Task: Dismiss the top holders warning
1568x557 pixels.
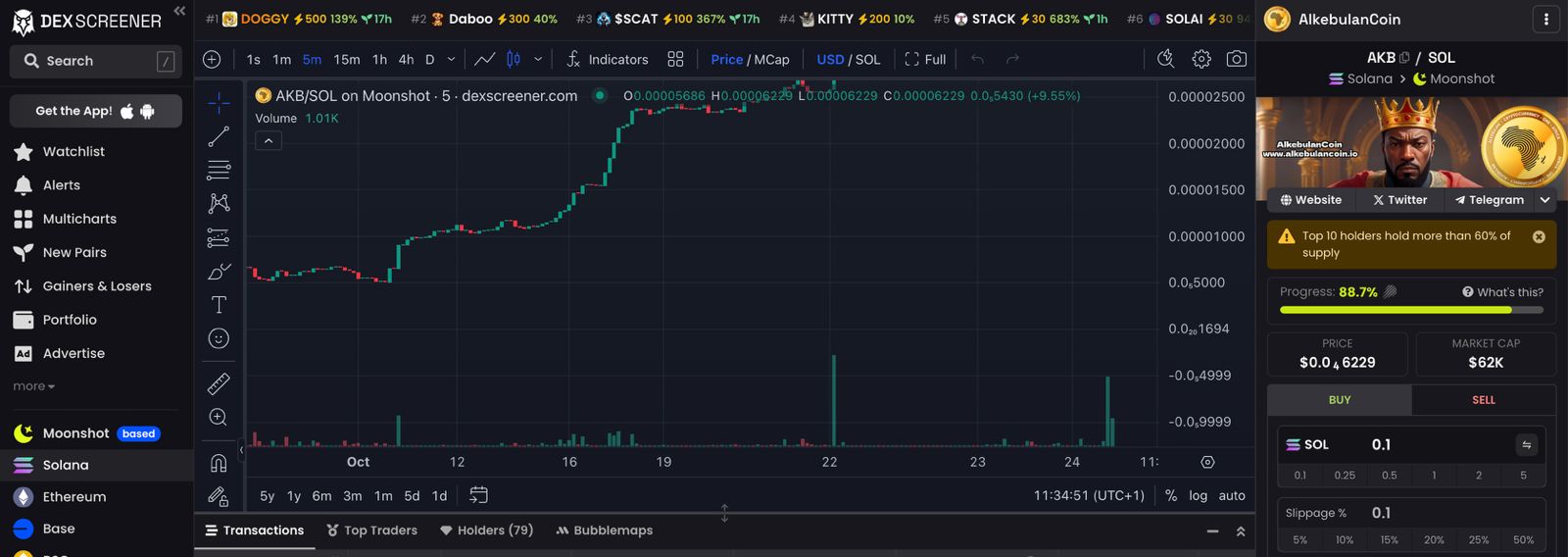Action: point(1539,236)
